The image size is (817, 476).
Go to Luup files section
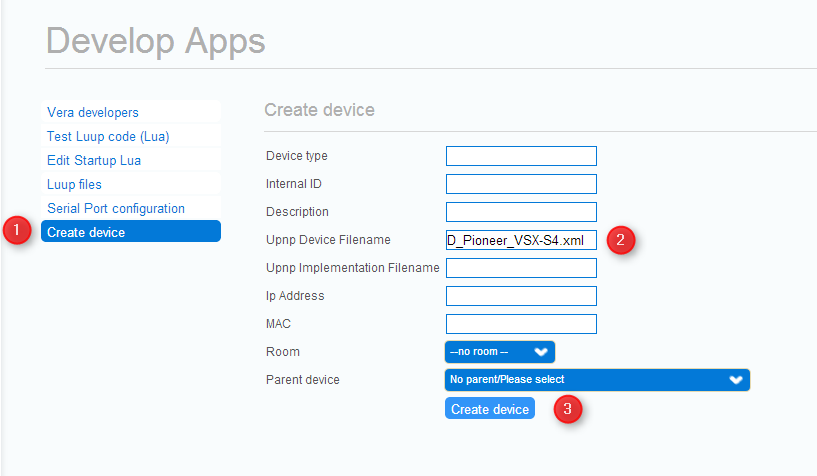[x=131, y=184]
